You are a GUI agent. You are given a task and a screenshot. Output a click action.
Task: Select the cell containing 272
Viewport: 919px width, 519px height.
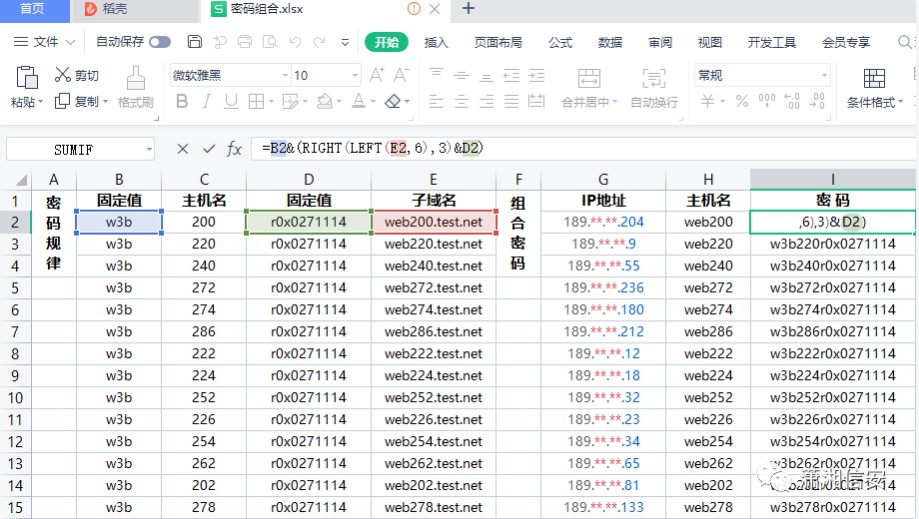(x=203, y=288)
